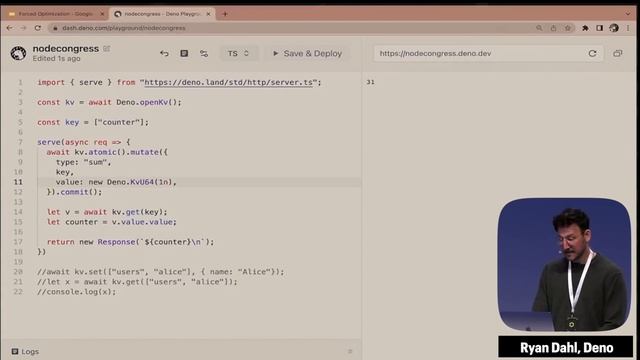The width and height of the screenshot is (640, 360).
Task: Close the Forced Optimization tab
Action: pyautogui.click(x=102, y=14)
